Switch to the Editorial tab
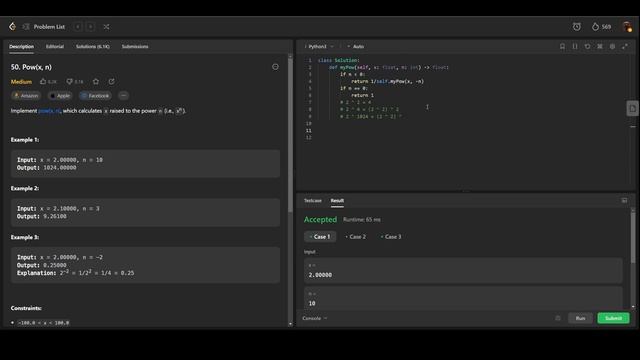 tap(55, 47)
